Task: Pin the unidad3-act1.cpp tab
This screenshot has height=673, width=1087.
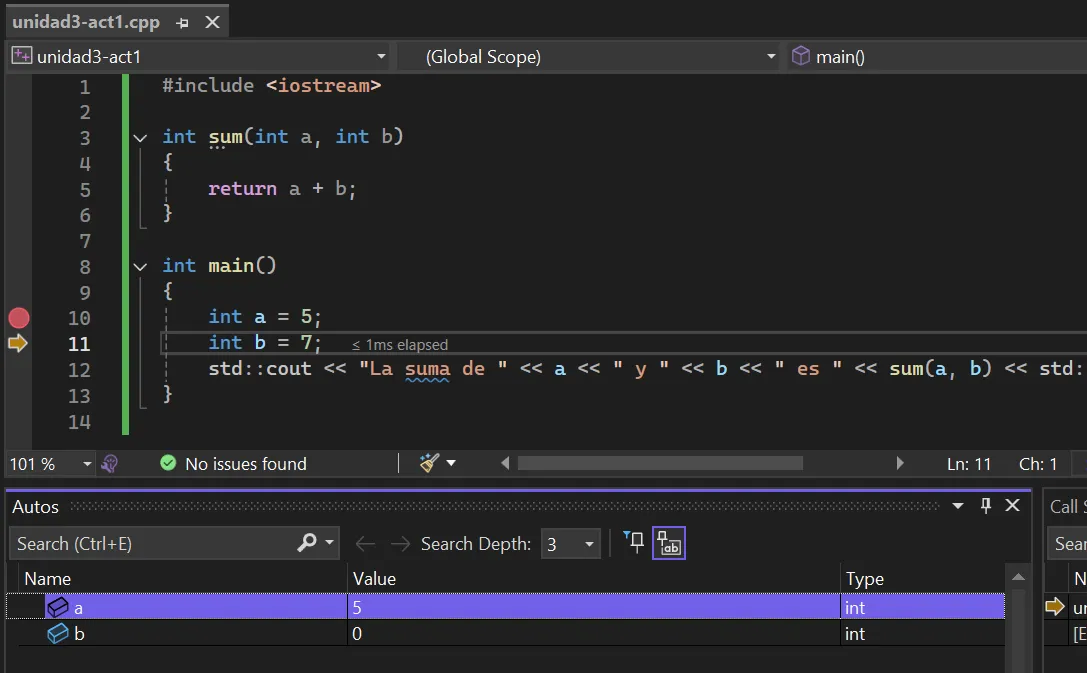Action: pos(182,22)
